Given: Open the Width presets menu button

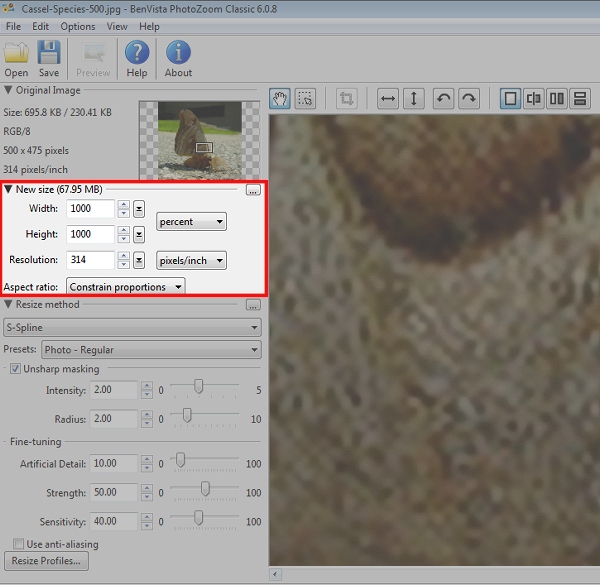Looking at the screenshot, I should 139,209.
